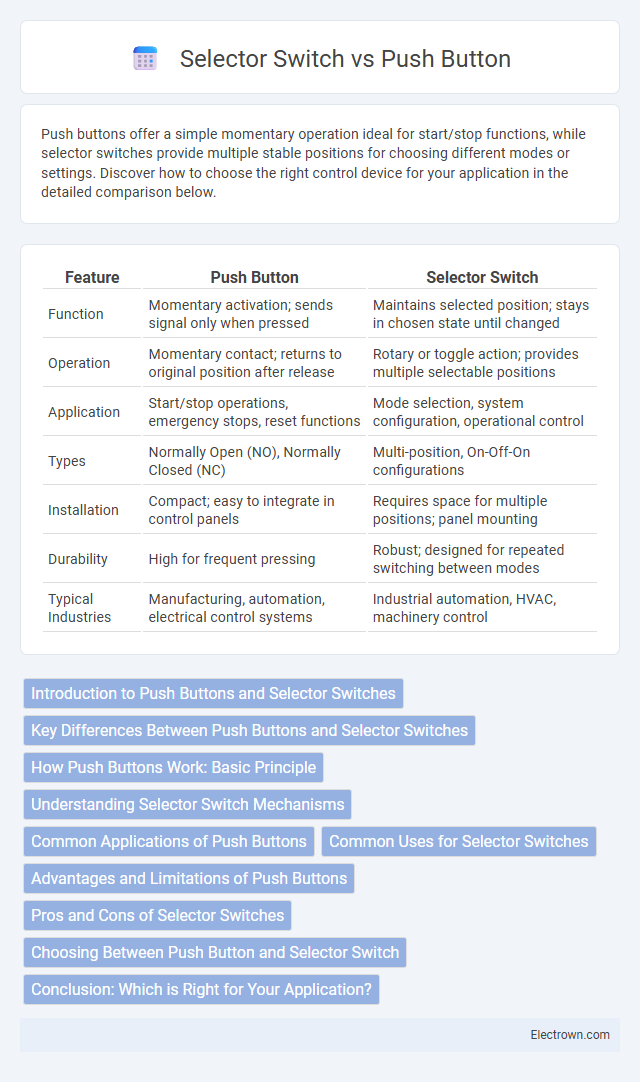
Task: Click the Selector Switch vs Push Button title
Action: click(345, 59)
